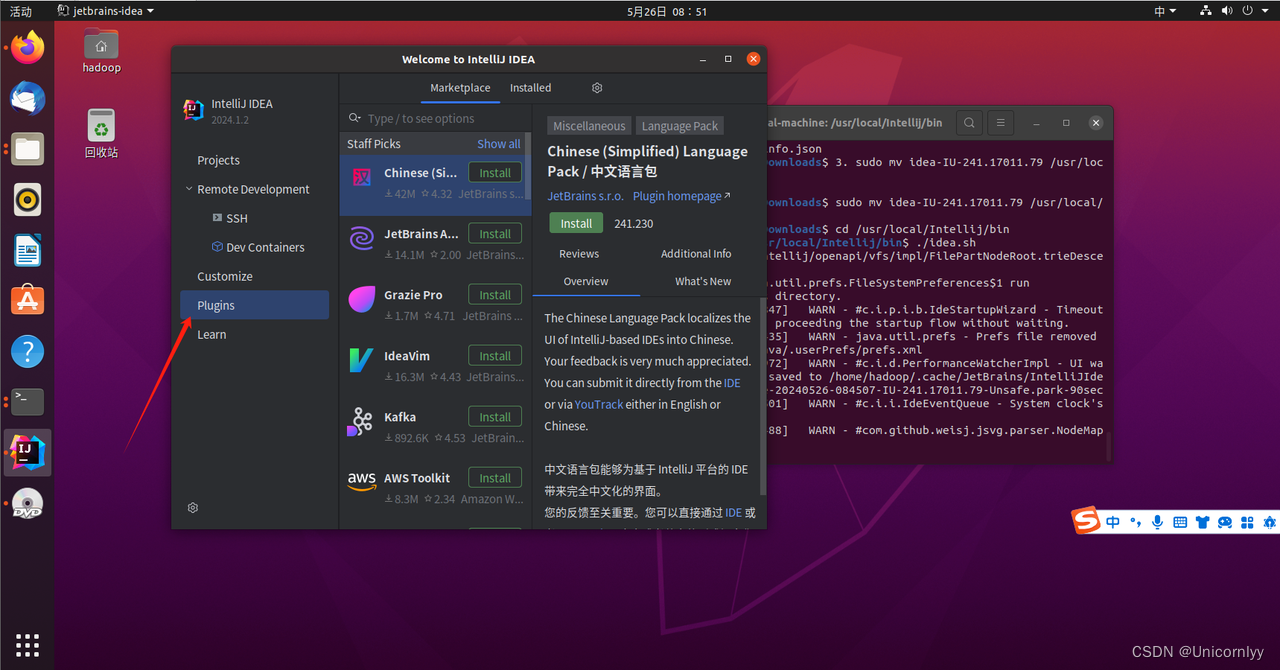Install the Grazie Pro plugin
The height and width of the screenshot is (670, 1280).
[x=495, y=295]
